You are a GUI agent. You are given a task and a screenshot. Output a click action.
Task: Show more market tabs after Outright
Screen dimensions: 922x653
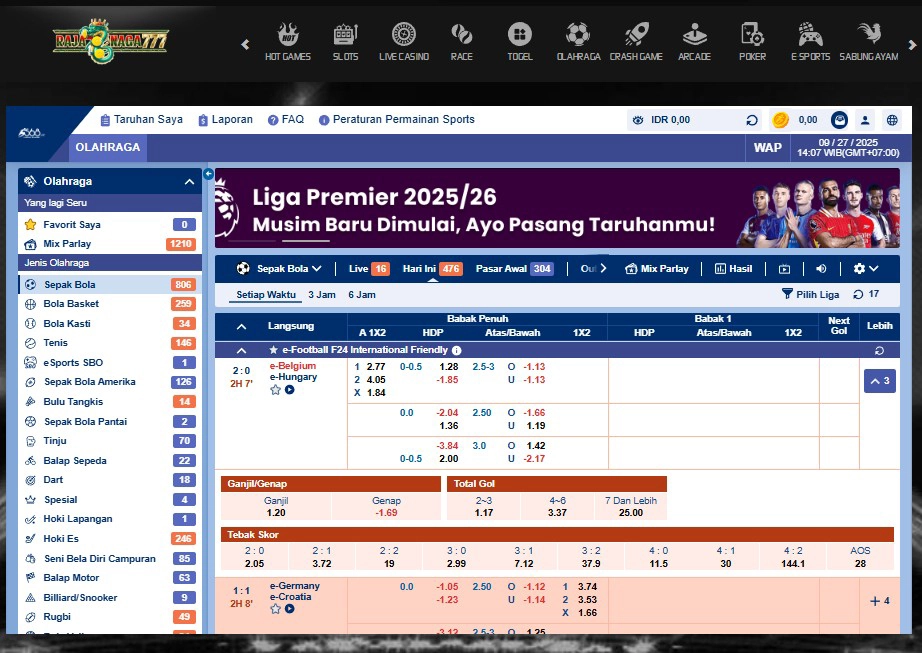pos(603,269)
